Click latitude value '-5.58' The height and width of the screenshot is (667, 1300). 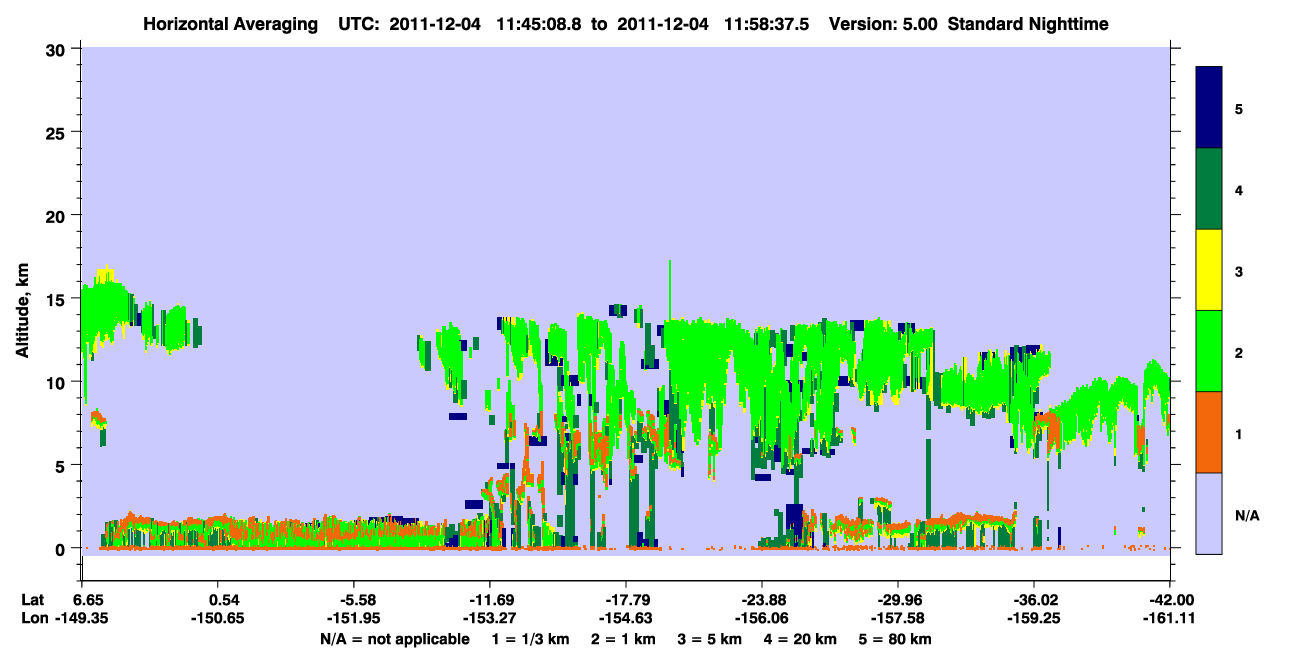(x=356, y=600)
